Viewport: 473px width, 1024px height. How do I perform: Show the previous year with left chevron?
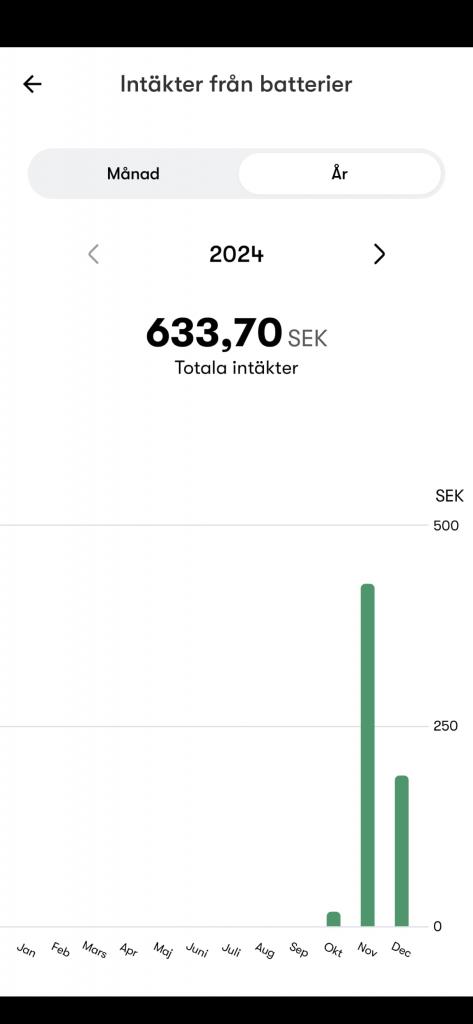coord(93,254)
